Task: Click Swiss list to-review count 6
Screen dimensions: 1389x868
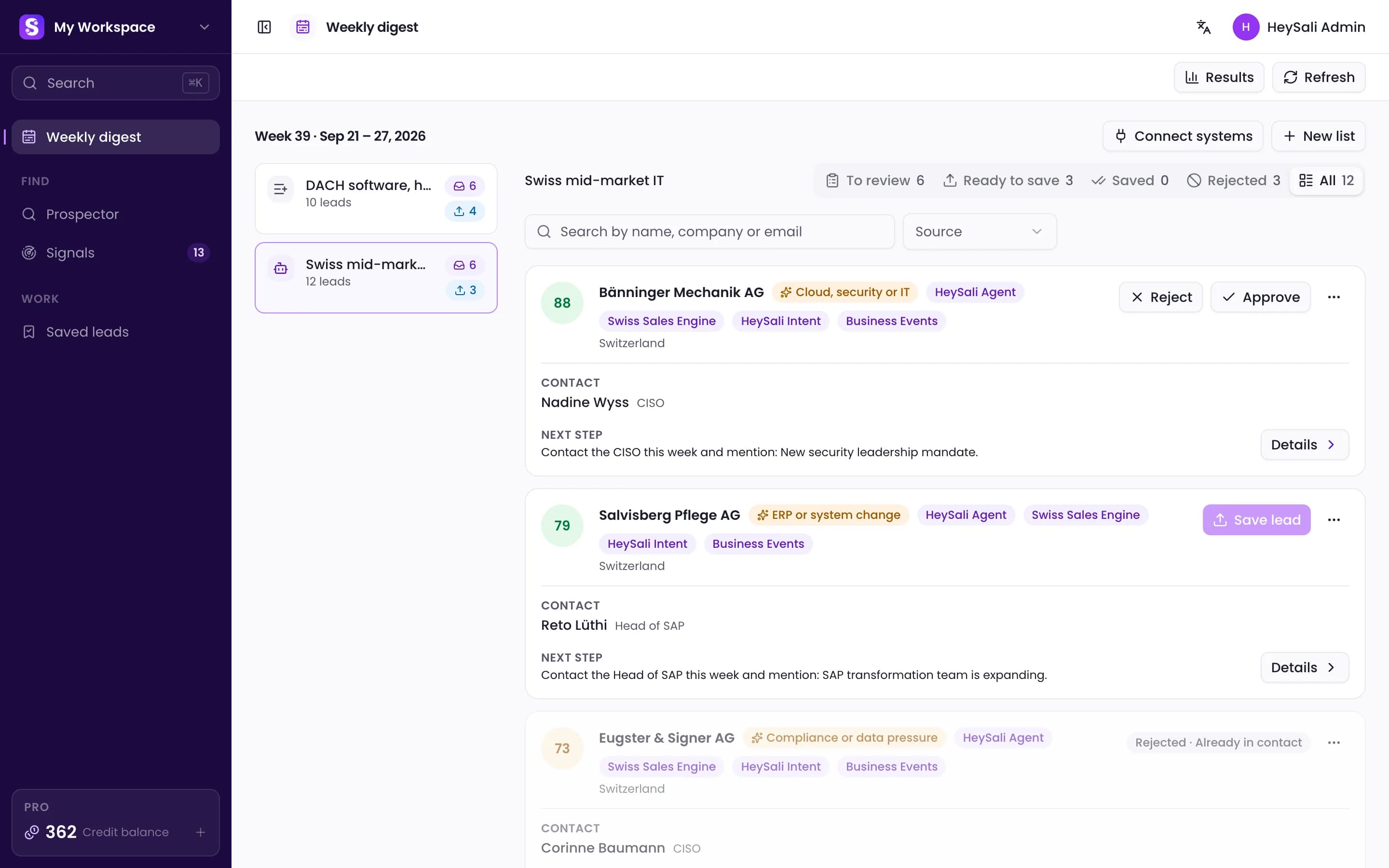Action: coord(465,265)
